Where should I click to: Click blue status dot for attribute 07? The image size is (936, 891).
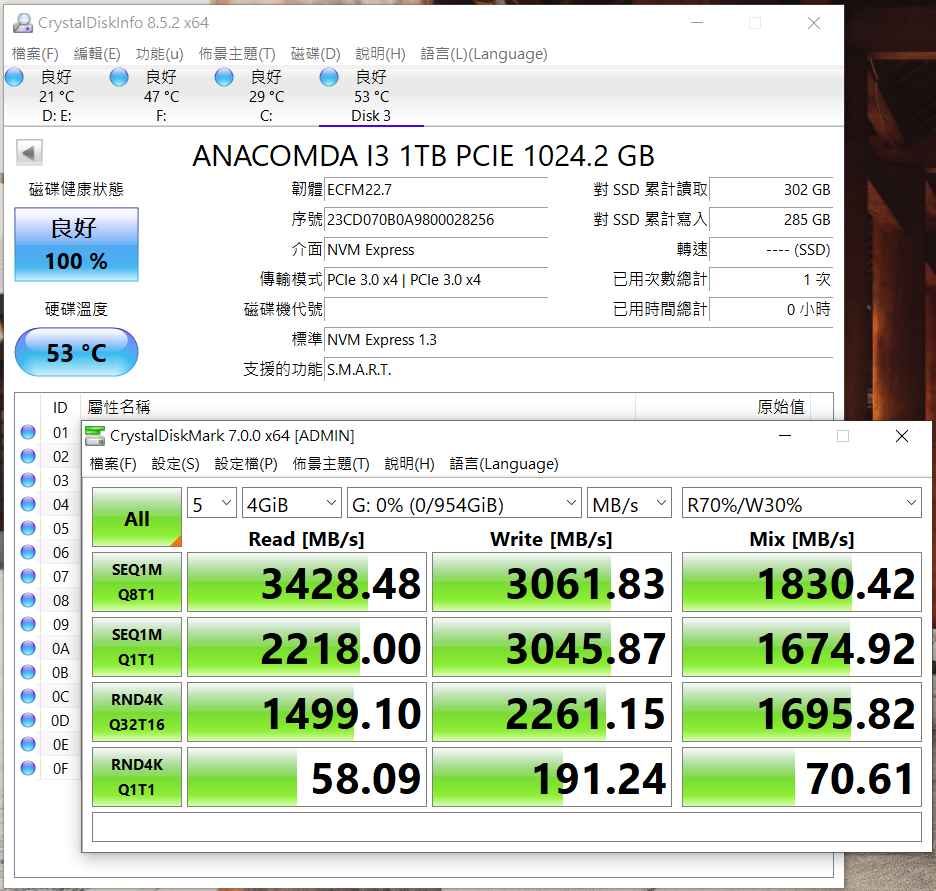point(28,576)
